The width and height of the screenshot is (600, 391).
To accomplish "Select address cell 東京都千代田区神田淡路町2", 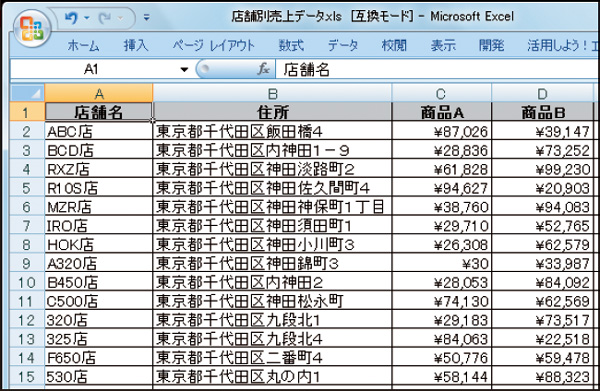I will tap(272, 169).
